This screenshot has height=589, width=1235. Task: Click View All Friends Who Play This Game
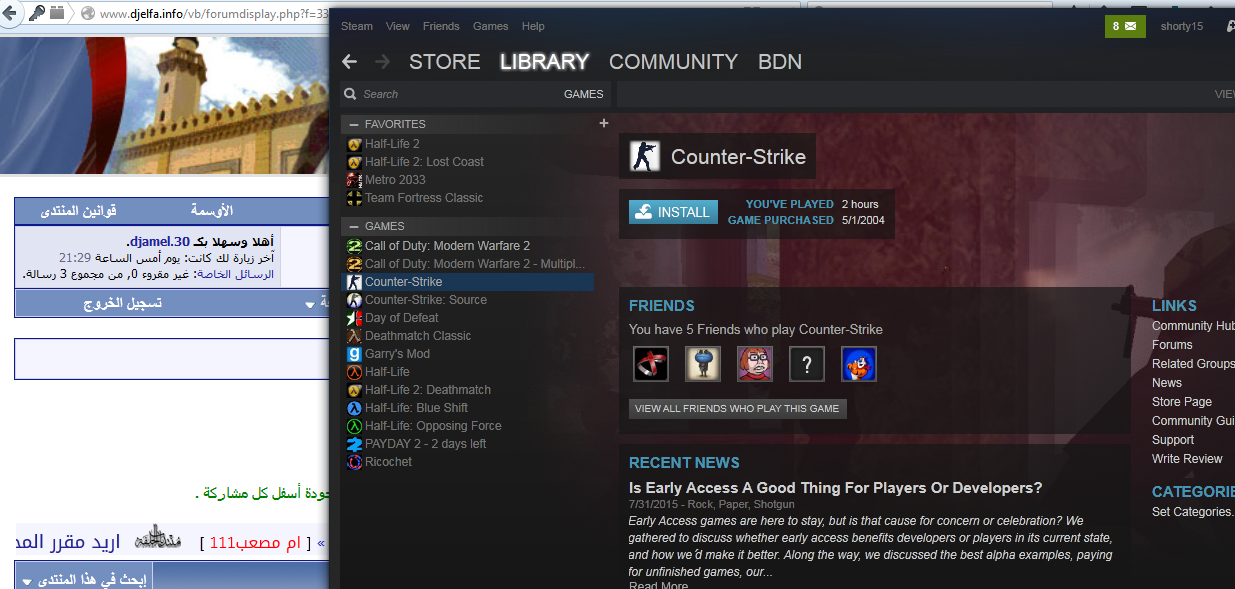pos(738,408)
